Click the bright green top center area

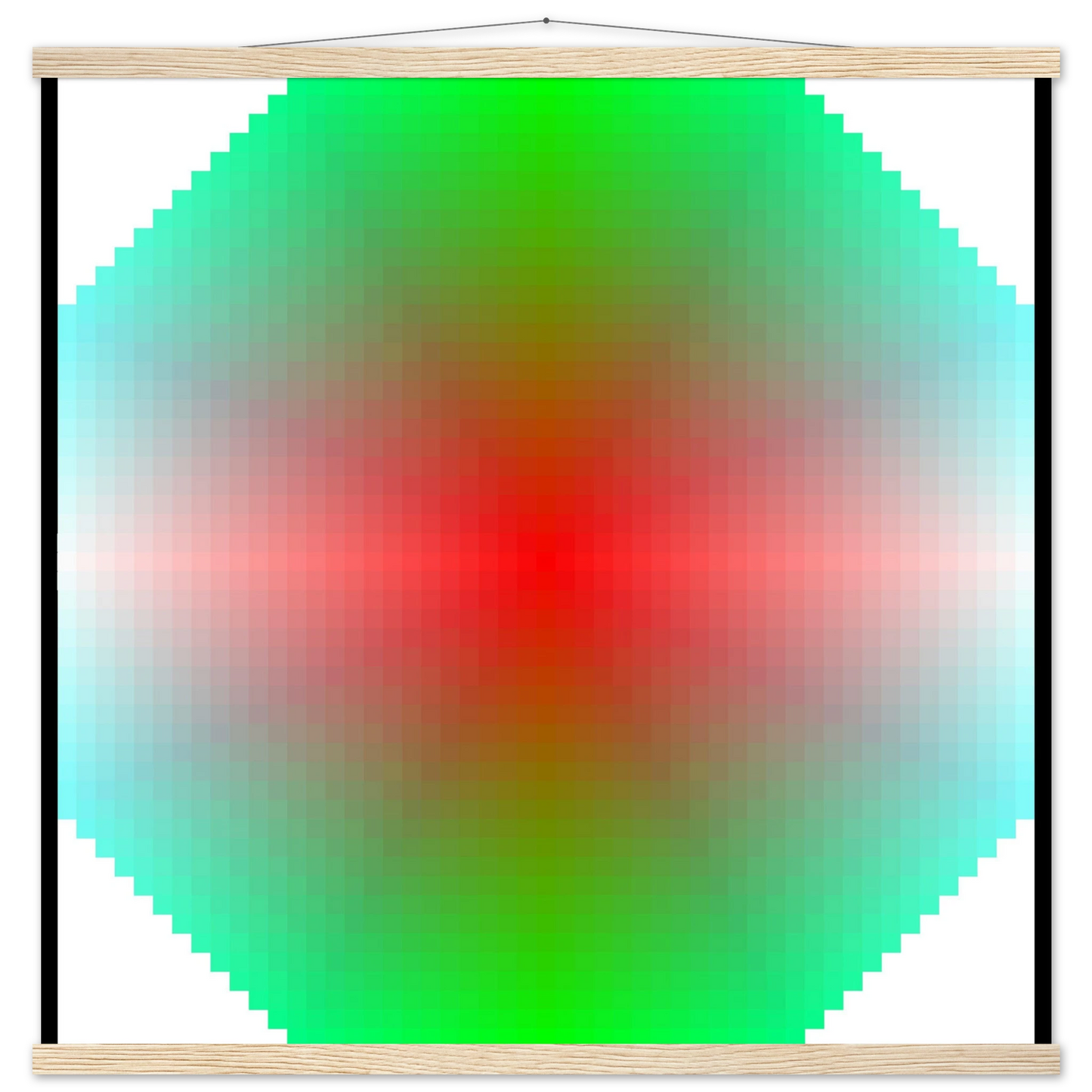click(546, 98)
